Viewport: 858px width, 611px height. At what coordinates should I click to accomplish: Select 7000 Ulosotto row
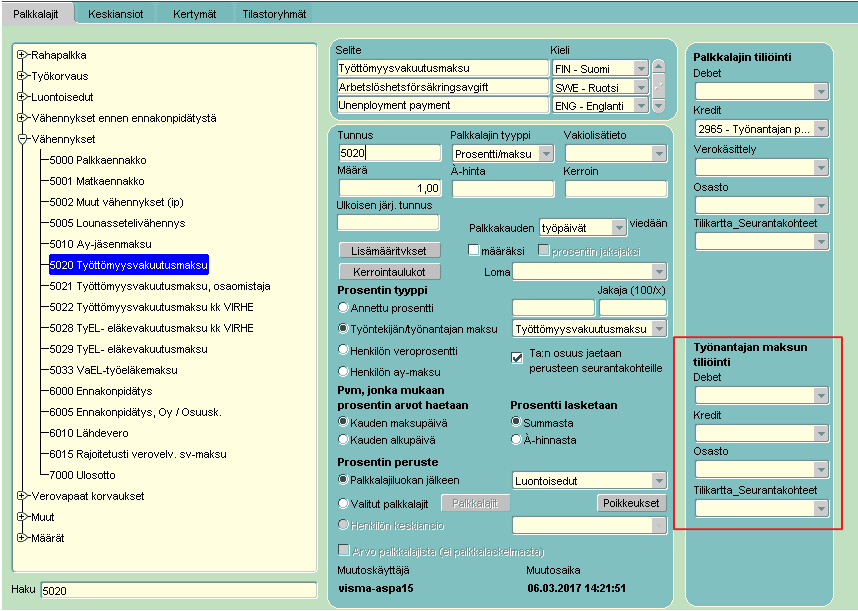tap(83, 475)
